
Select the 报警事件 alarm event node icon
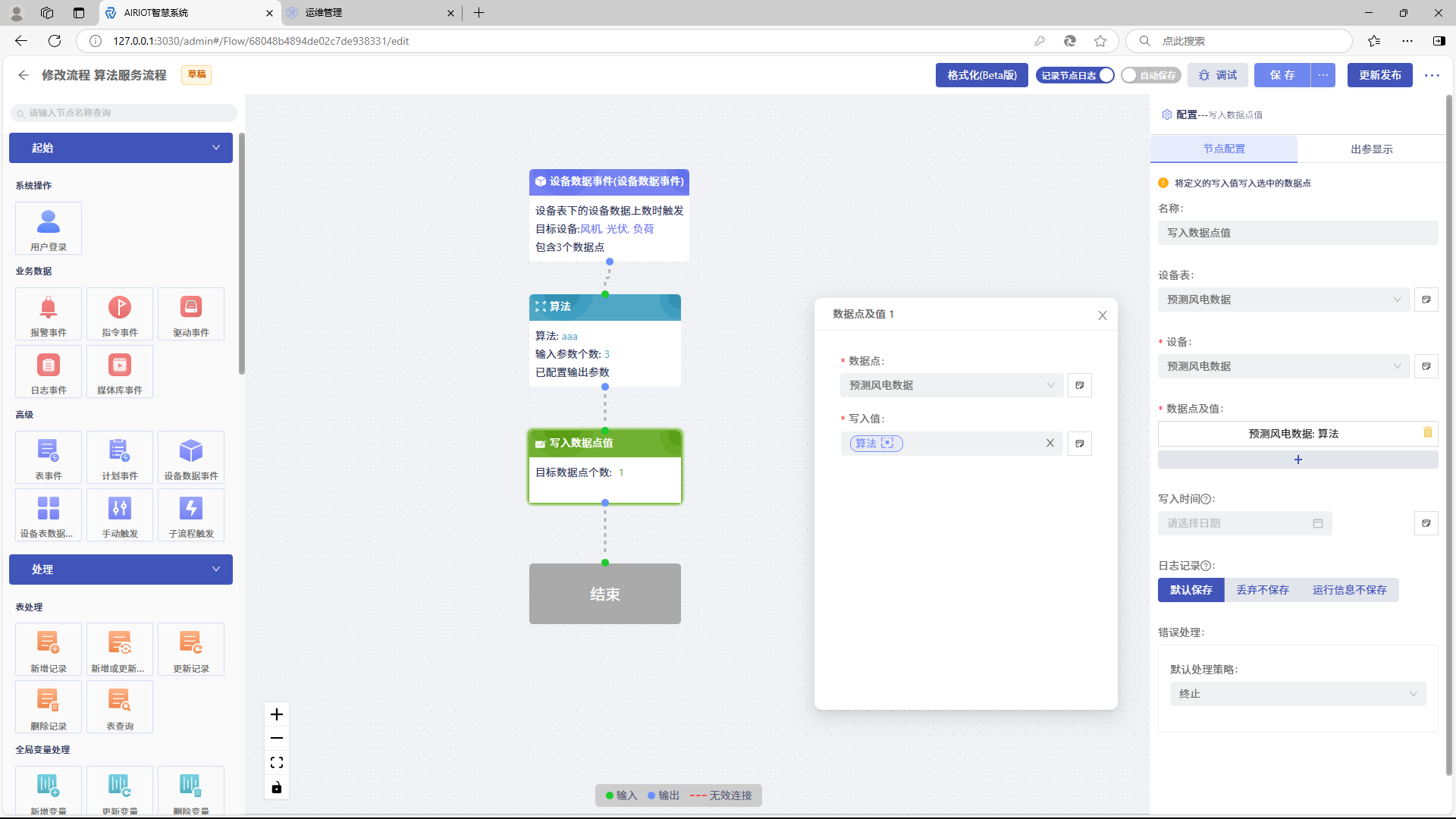49,308
